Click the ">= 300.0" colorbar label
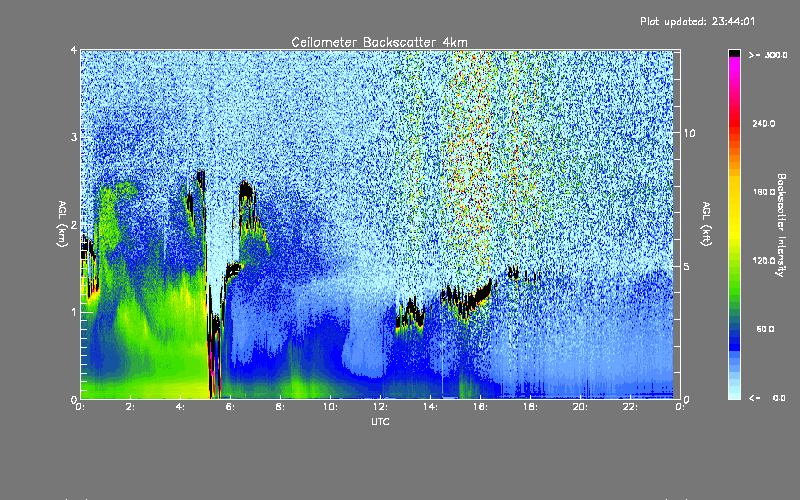 (767, 55)
